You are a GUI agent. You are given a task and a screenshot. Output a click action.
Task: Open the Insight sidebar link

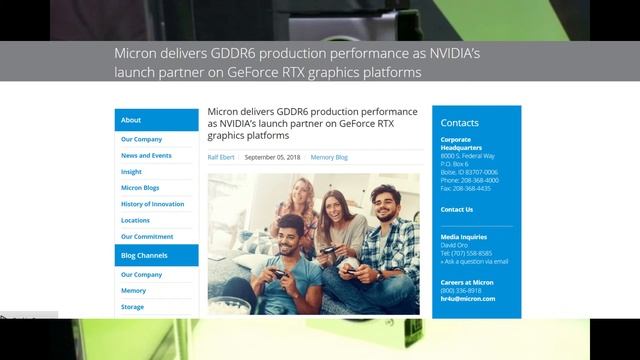pos(131,172)
